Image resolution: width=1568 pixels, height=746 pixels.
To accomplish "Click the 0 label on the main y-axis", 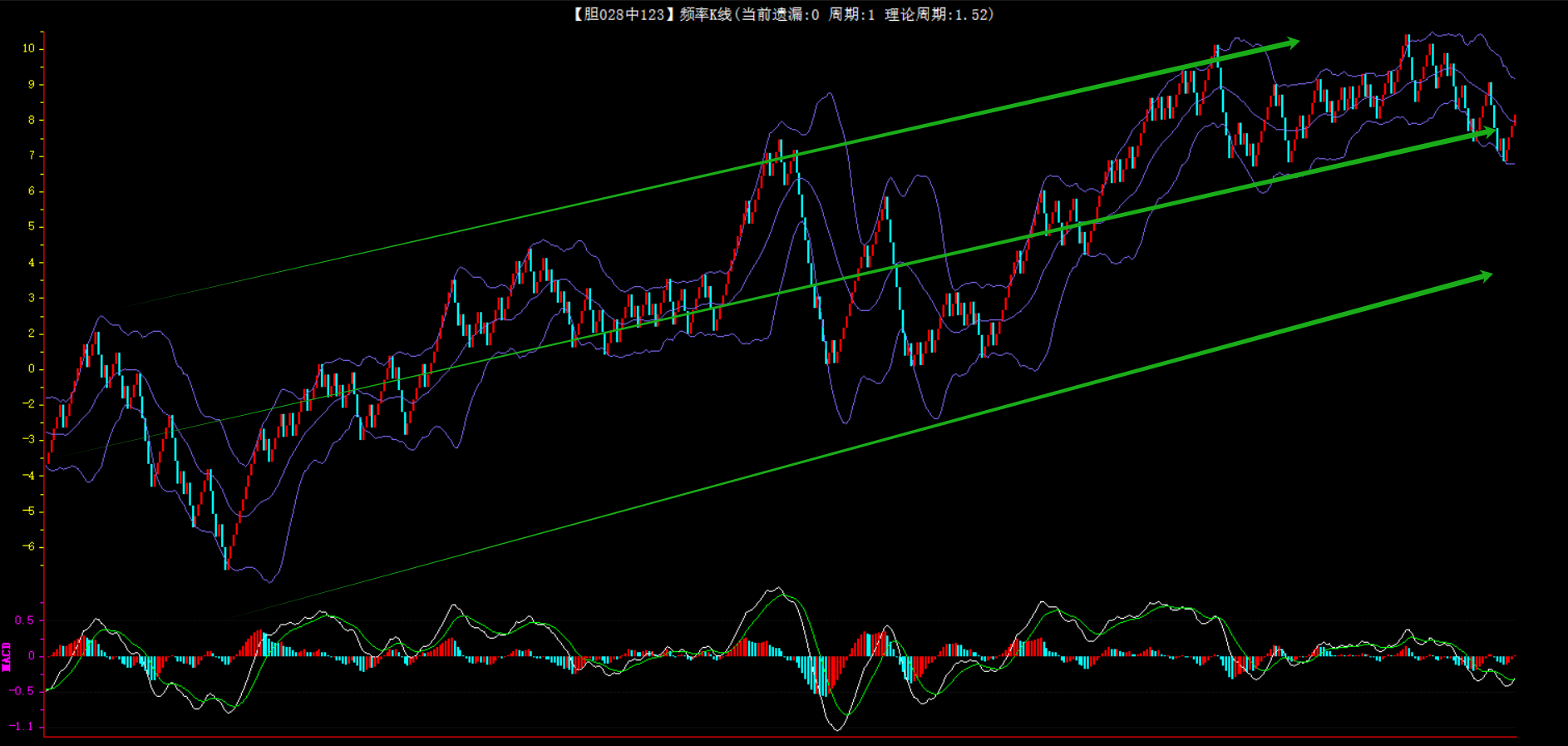I will pyautogui.click(x=32, y=368).
